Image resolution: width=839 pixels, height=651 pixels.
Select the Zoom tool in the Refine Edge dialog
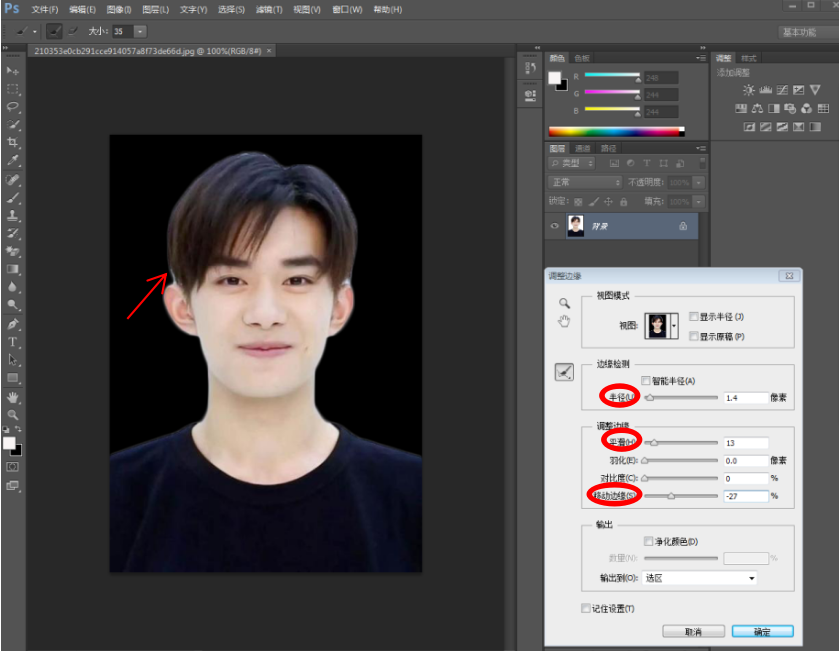pyautogui.click(x=563, y=302)
